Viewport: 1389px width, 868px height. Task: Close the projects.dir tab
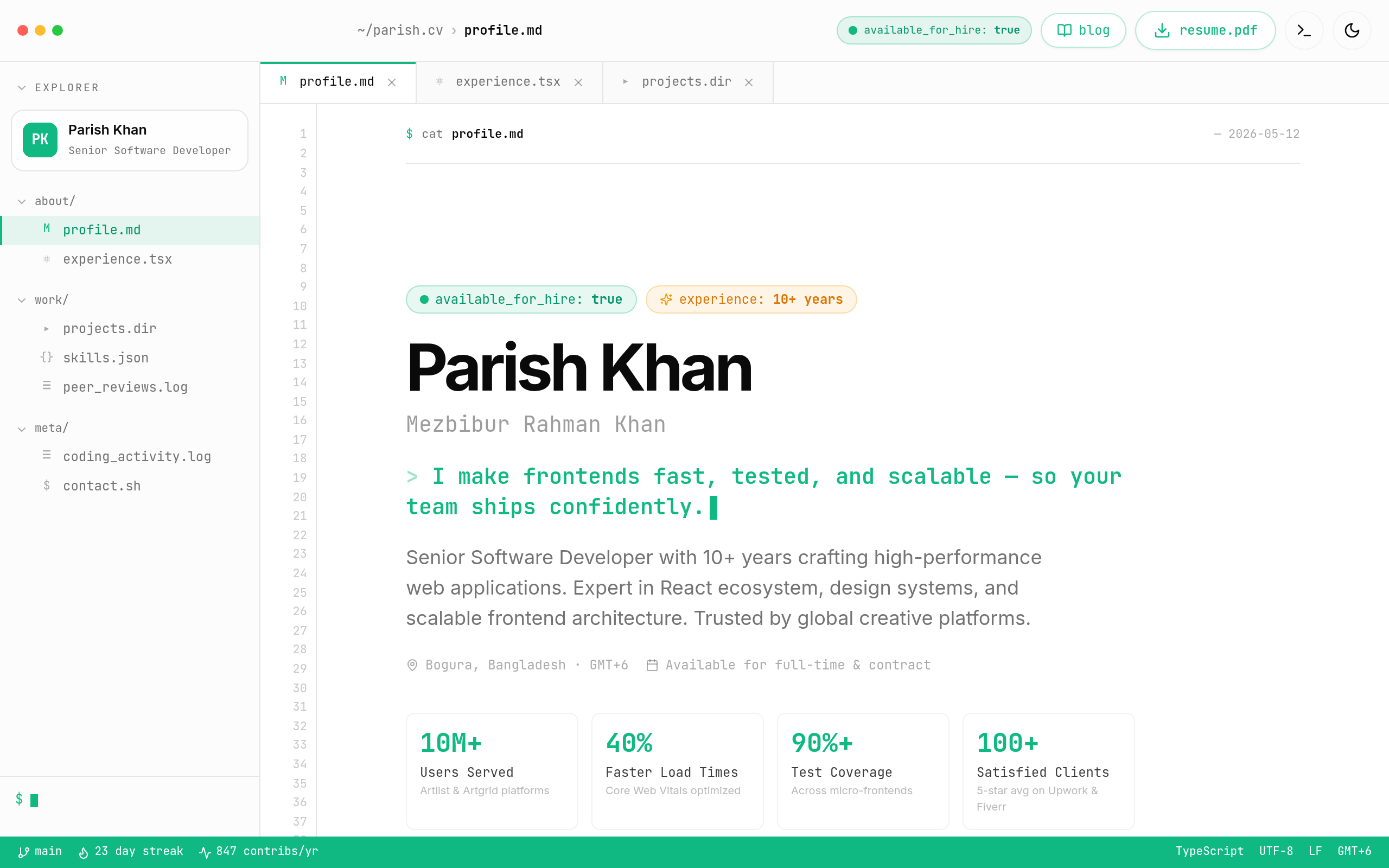tap(748, 82)
